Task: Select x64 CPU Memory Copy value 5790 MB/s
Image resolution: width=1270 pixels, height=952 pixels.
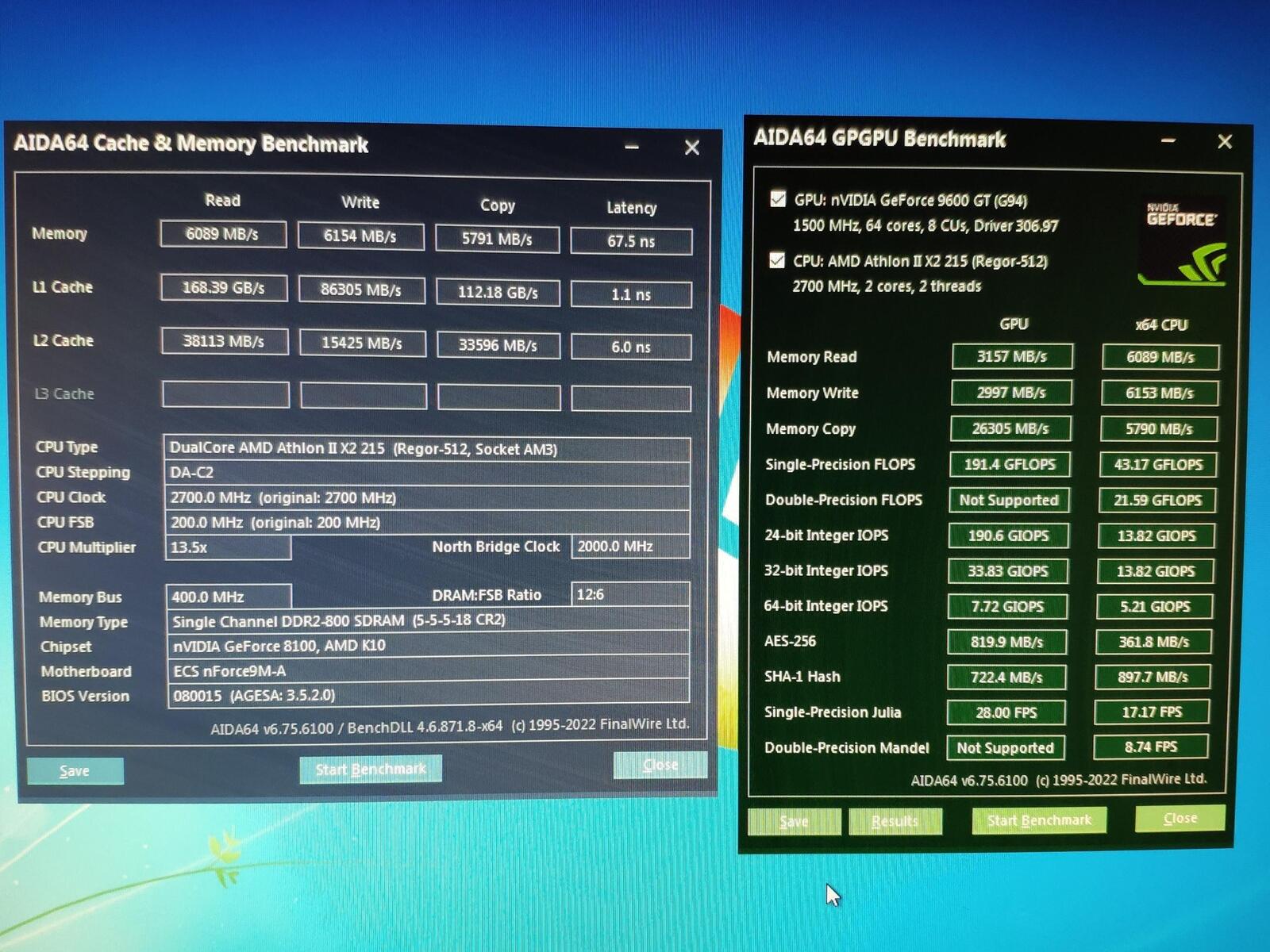Action: (x=1159, y=428)
